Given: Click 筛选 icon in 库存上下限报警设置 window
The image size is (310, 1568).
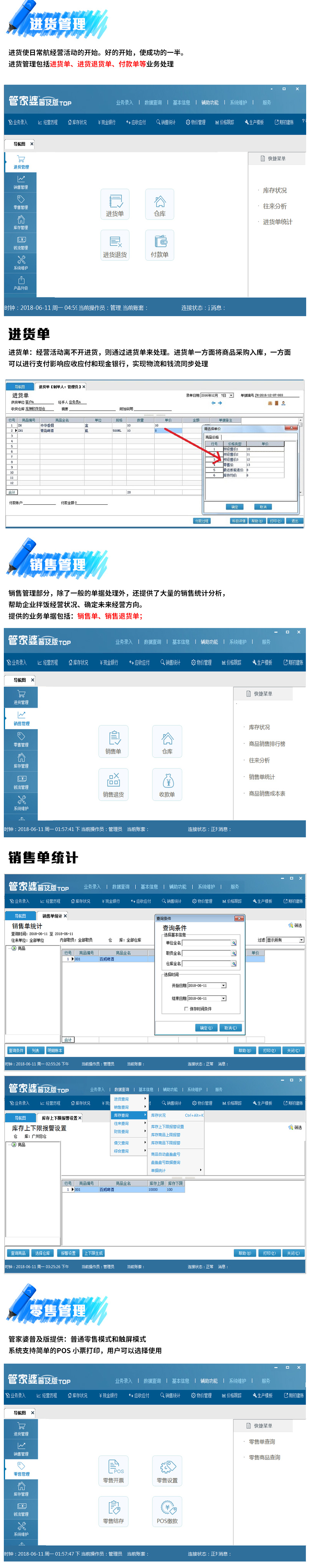Looking at the screenshot, I should [x=295, y=1127].
